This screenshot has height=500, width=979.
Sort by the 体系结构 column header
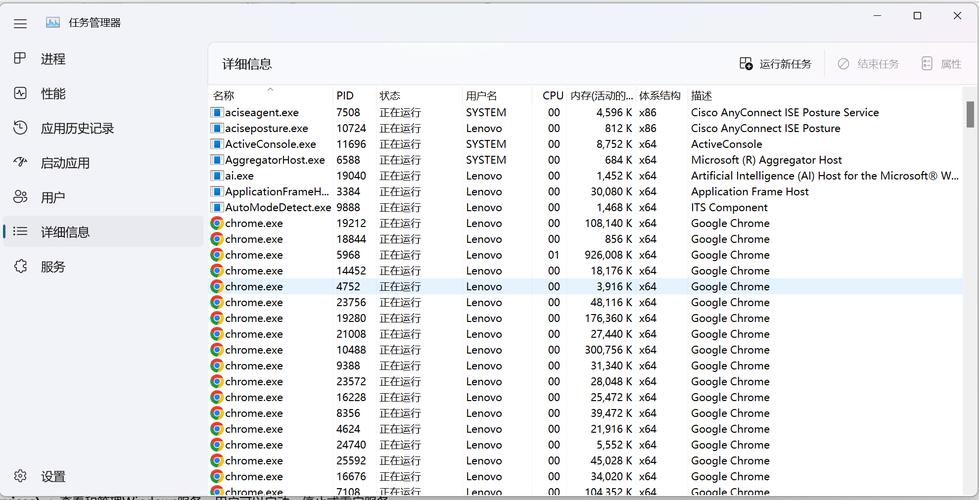[661, 96]
